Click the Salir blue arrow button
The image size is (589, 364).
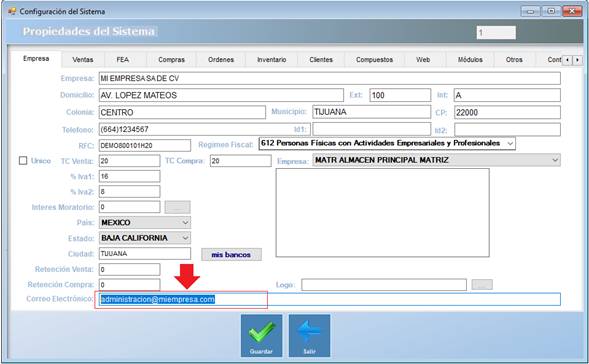pyautogui.click(x=310, y=336)
